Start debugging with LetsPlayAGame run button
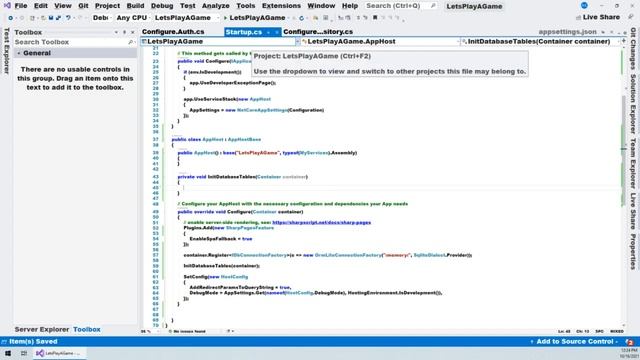 tap(254, 18)
